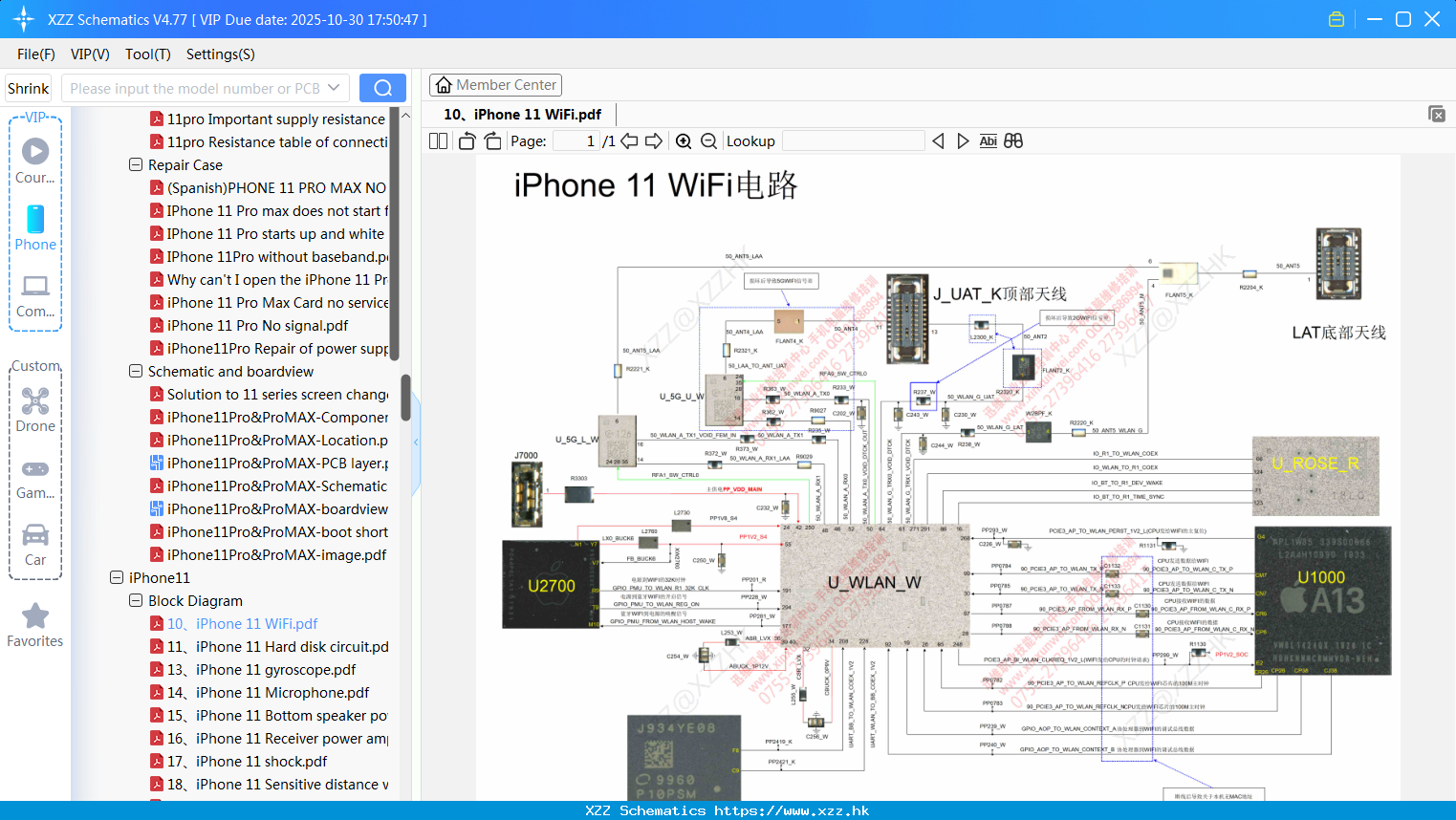Image resolution: width=1456 pixels, height=820 pixels.
Task: Go to the previous page arrow
Action: tap(629, 141)
